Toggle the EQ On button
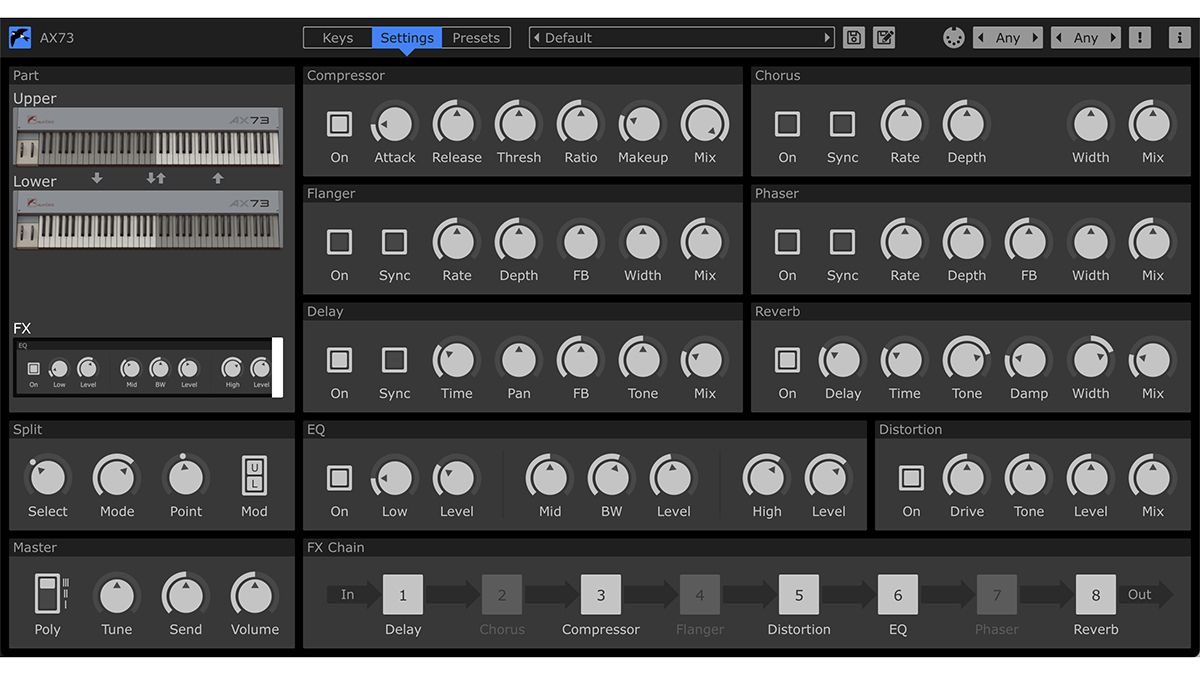Viewport: 1200px width, 675px height. [340, 478]
